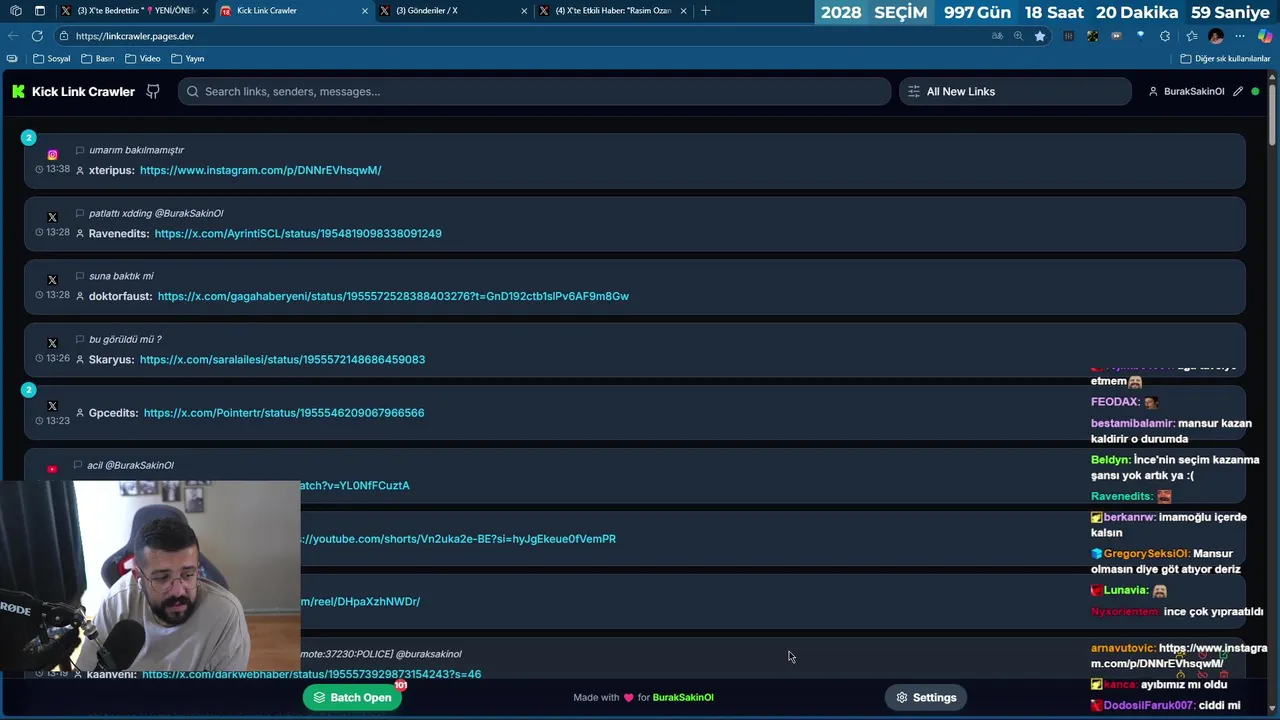The image size is (1280, 720).
Task: Click the X platform icon on Ravenedits row
Action: 53,217
